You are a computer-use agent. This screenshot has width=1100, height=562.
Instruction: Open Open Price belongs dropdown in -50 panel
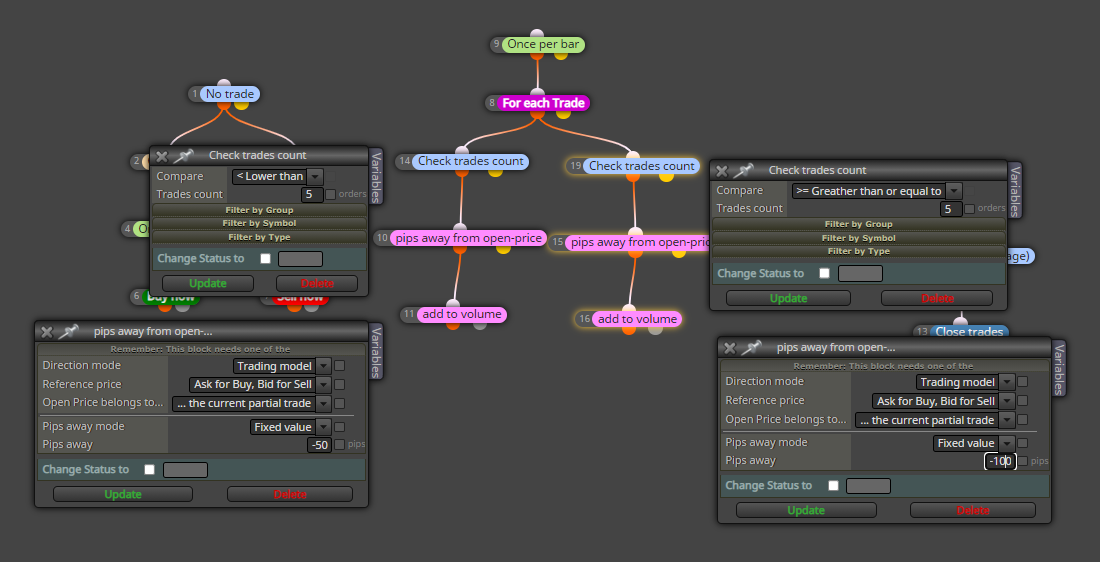[252, 403]
